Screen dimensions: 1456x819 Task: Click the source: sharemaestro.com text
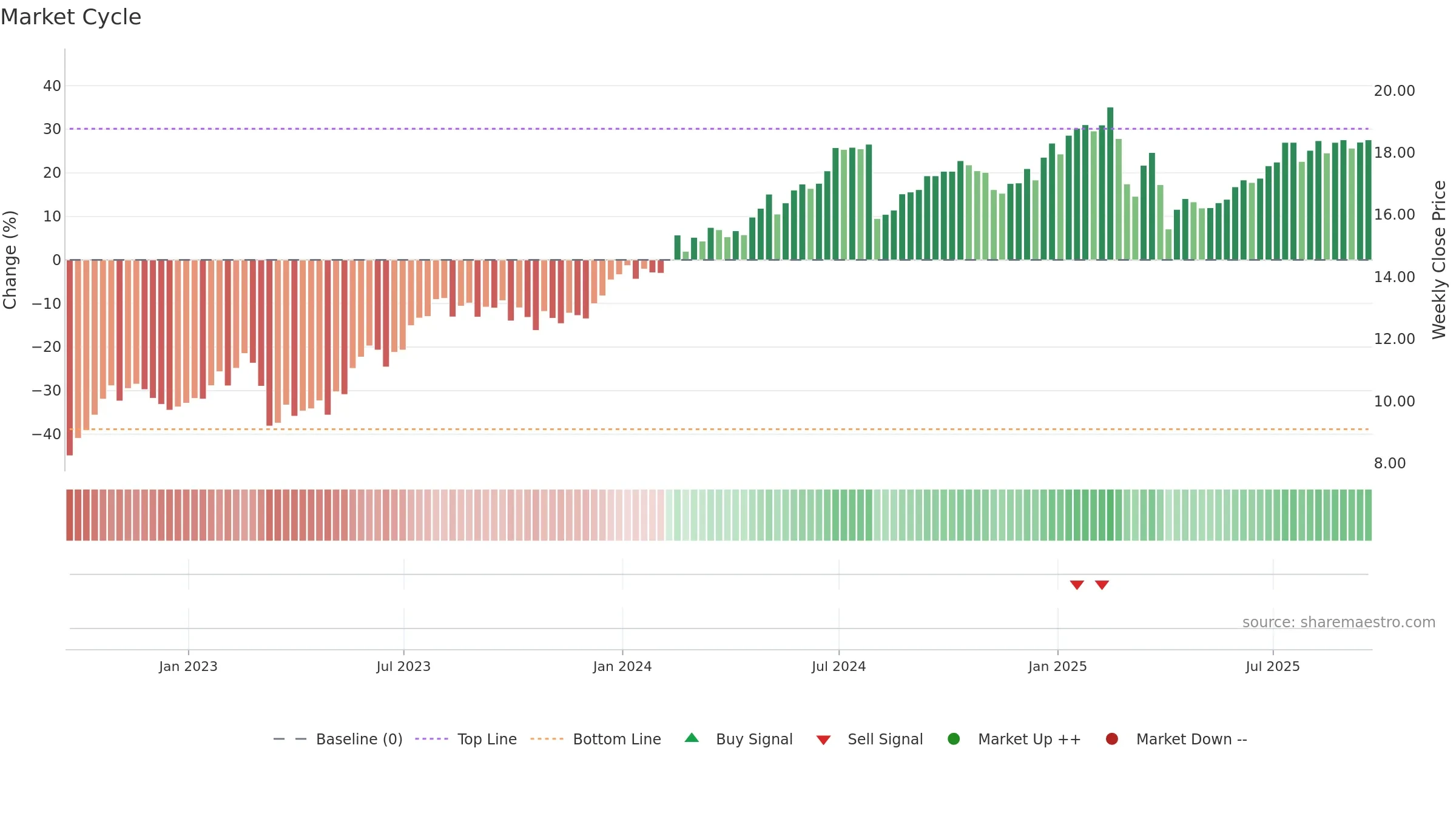1339,622
